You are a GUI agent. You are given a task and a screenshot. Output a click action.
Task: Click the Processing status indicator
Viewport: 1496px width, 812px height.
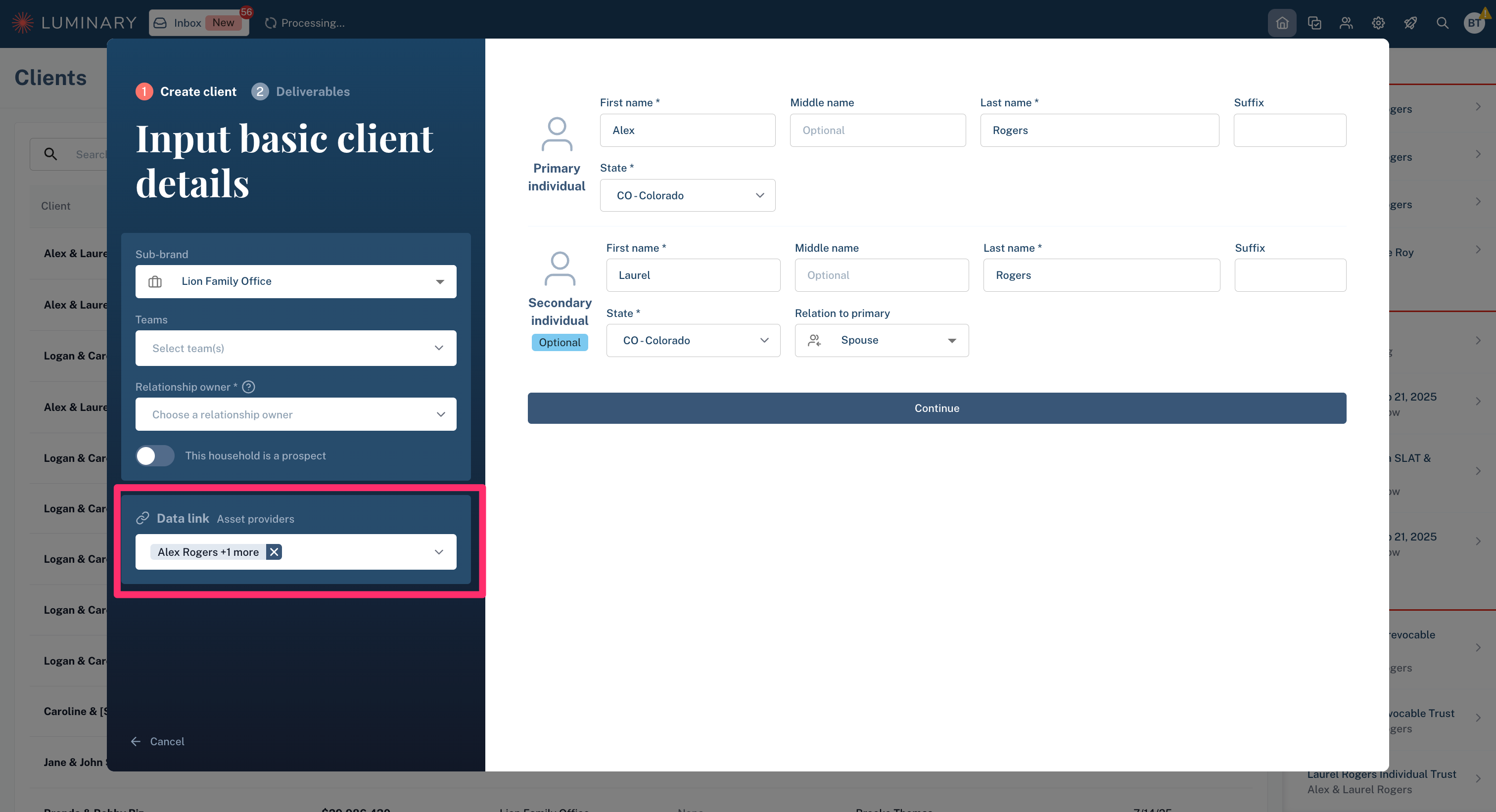[x=304, y=23]
